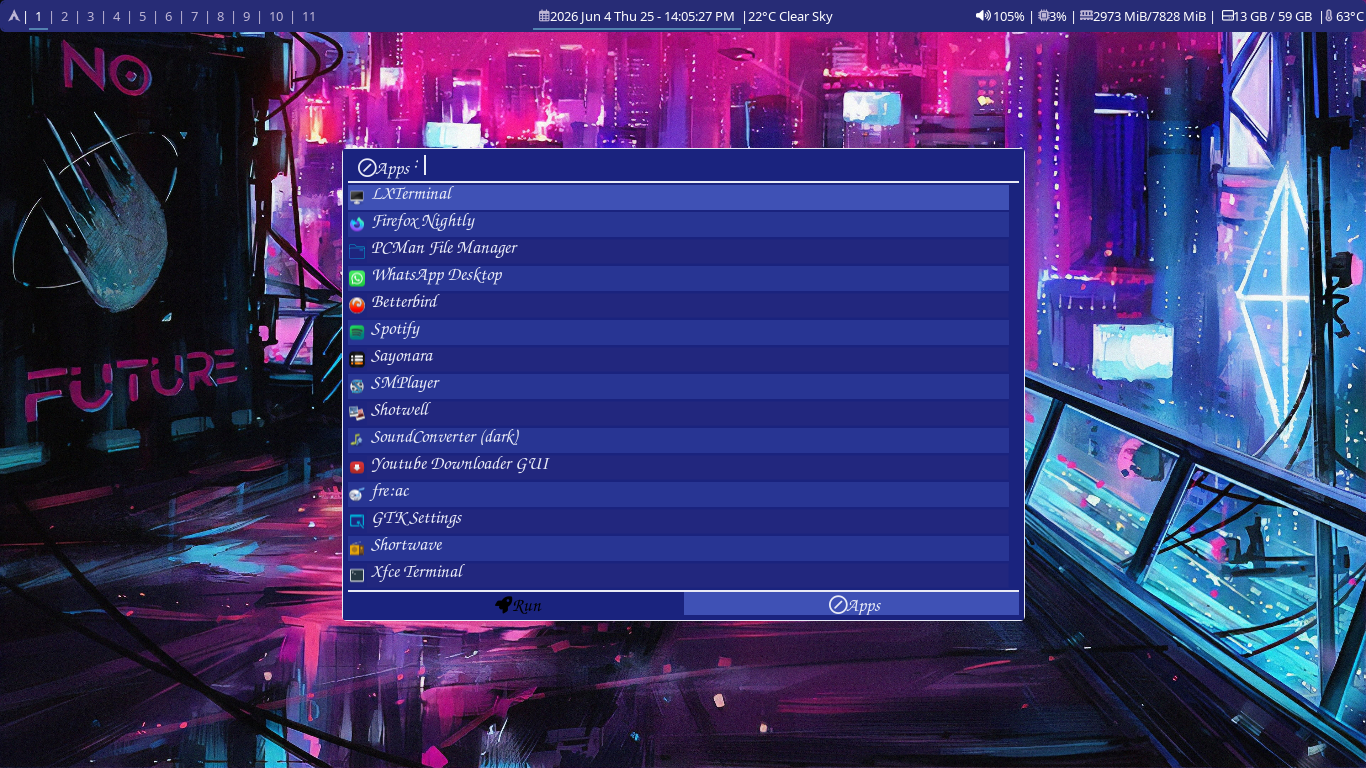Click the Sayonara player icon

[x=357, y=359]
